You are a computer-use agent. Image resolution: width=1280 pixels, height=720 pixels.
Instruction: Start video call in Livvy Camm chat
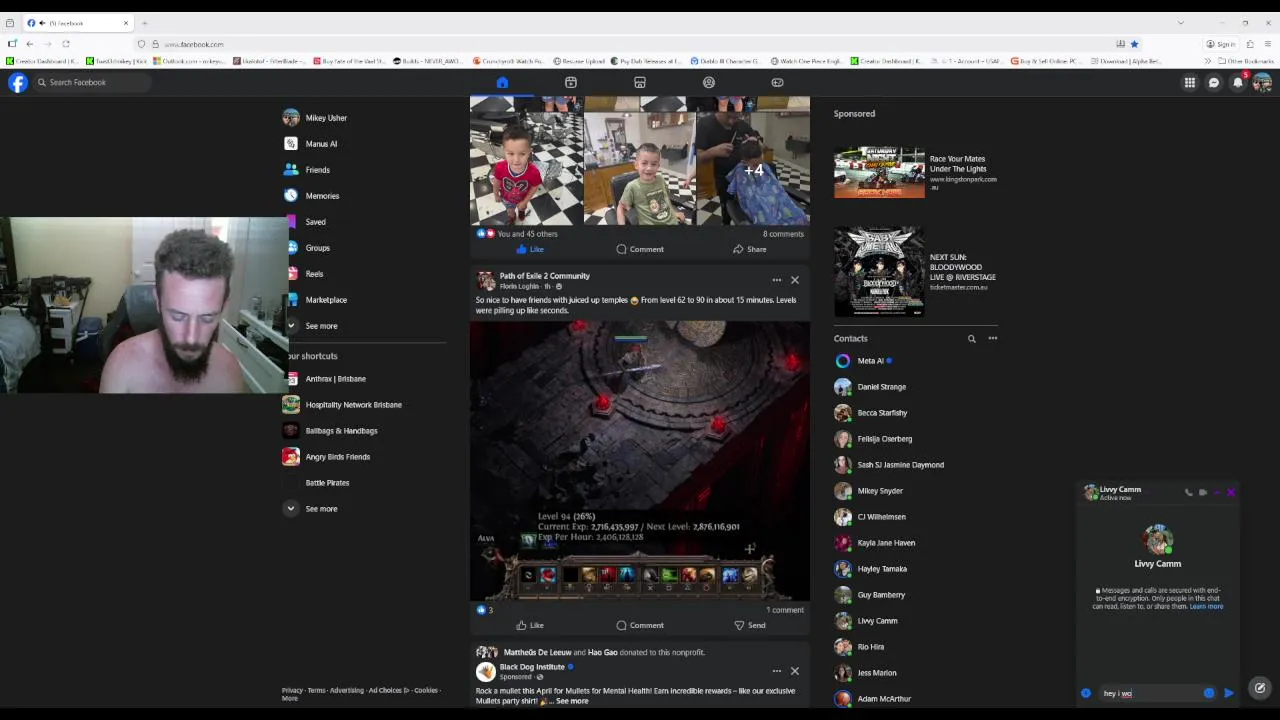(x=1203, y=492)
